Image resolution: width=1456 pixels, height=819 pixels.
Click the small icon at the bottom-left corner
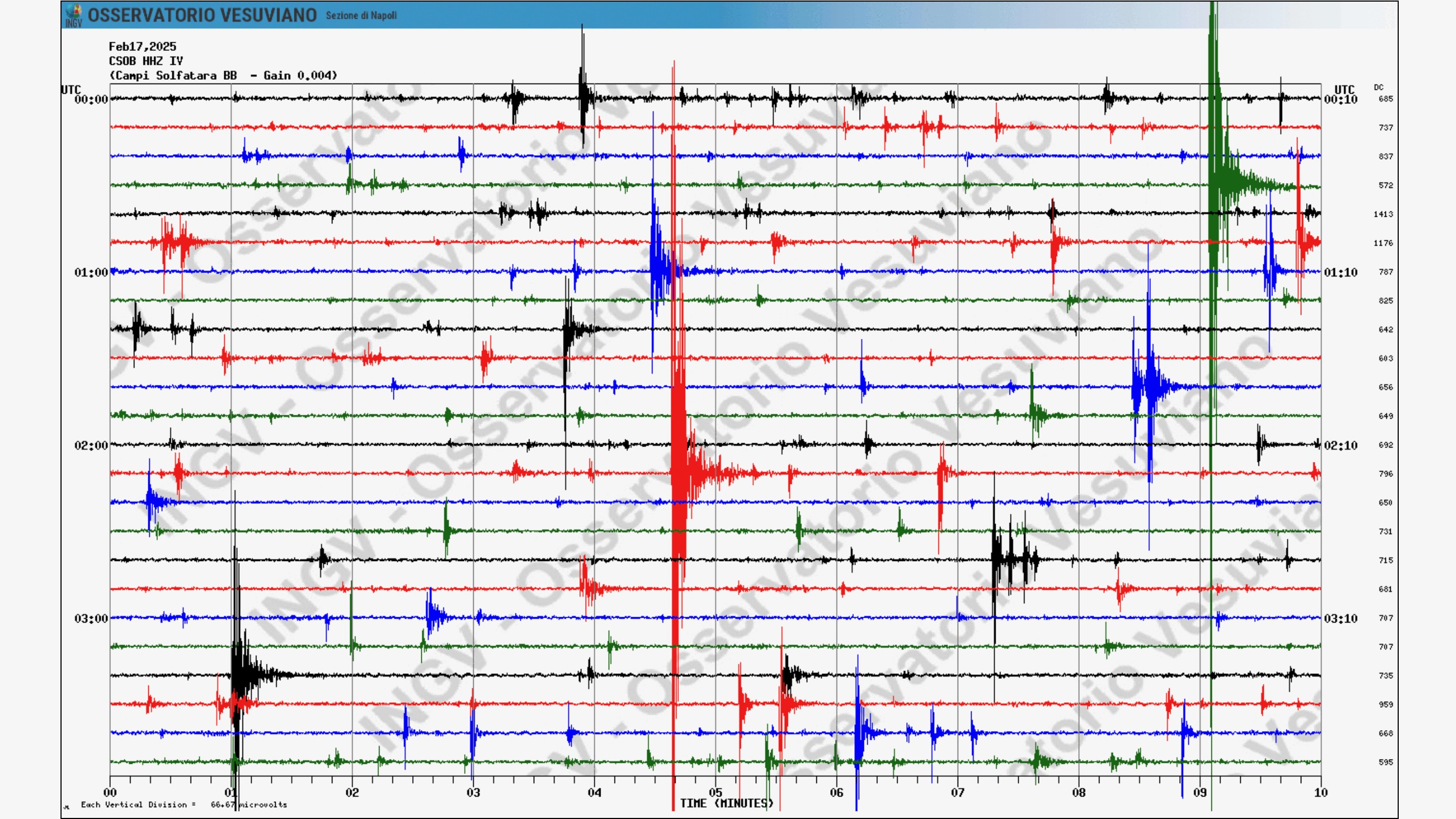tap(67, 807)
